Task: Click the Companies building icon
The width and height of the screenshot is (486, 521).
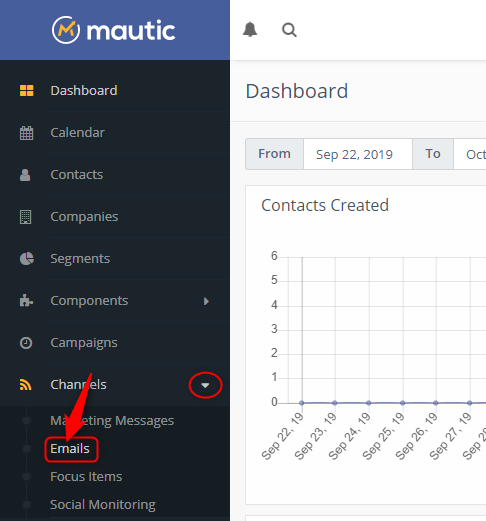Action: tap(26, 217)
